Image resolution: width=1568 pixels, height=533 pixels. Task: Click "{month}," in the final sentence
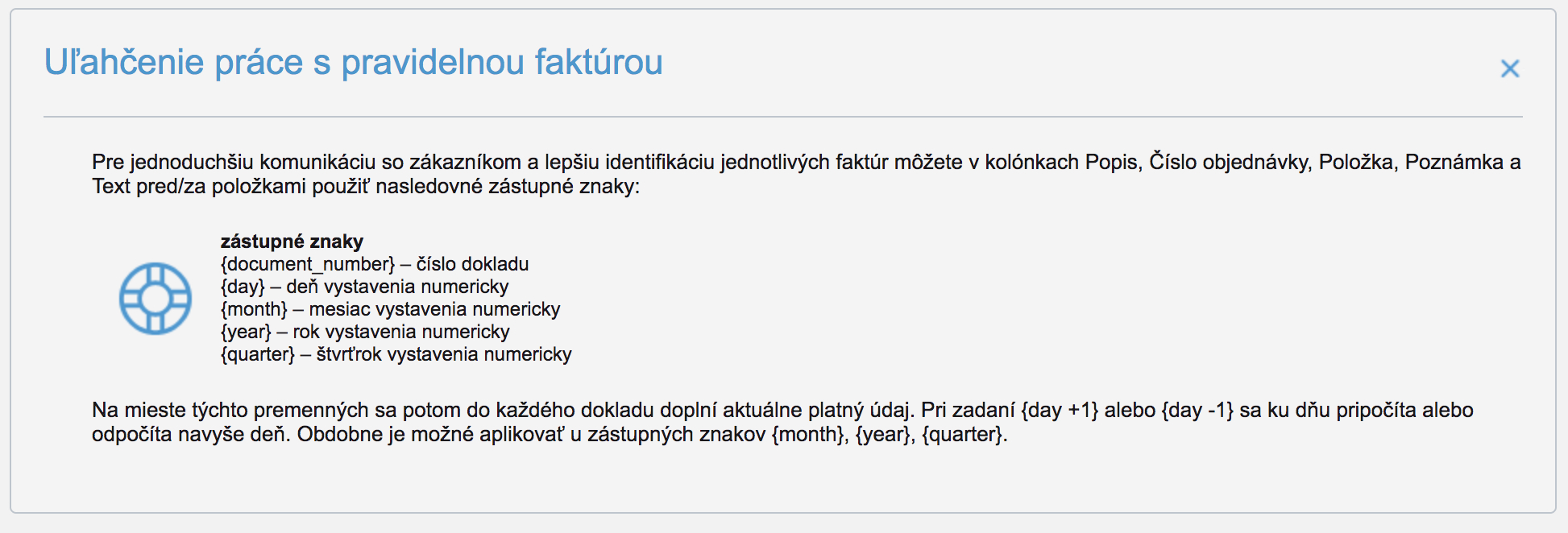(810, 435)
